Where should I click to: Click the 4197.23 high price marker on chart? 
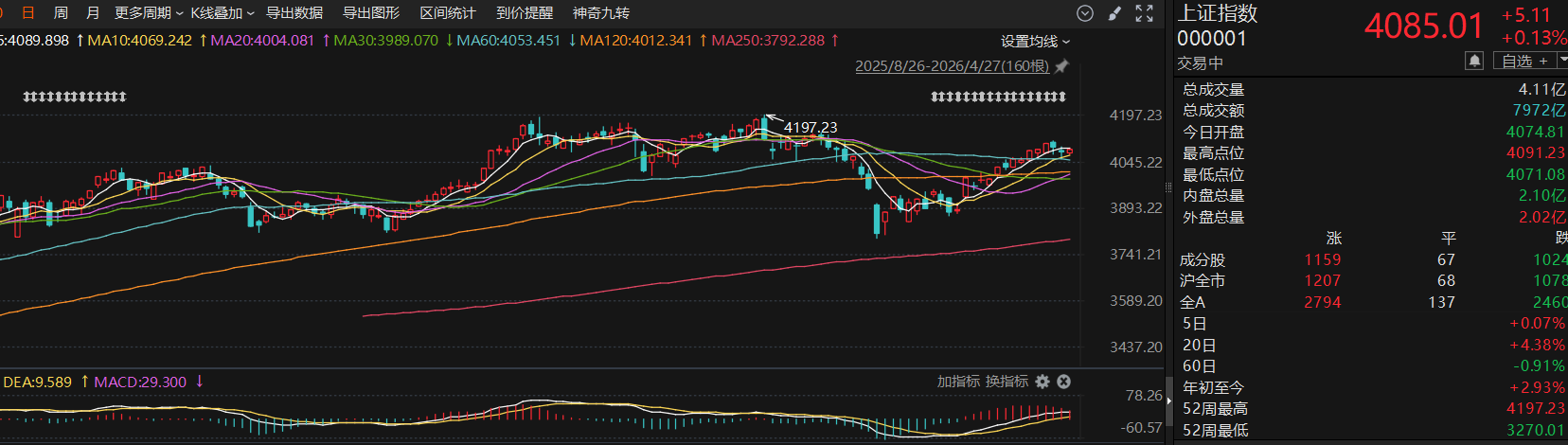[811, 127]
